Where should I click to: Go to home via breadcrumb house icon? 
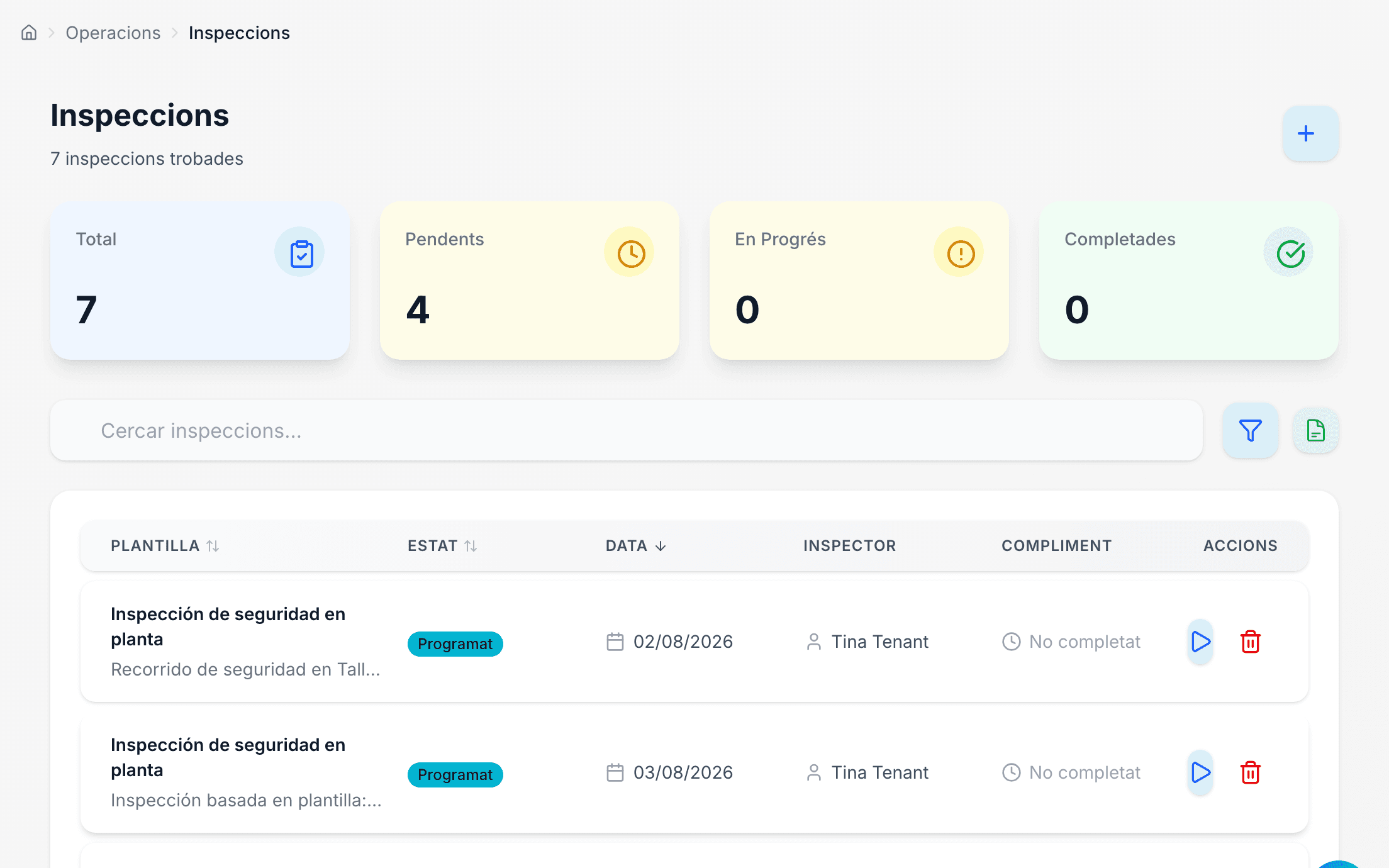29,33
